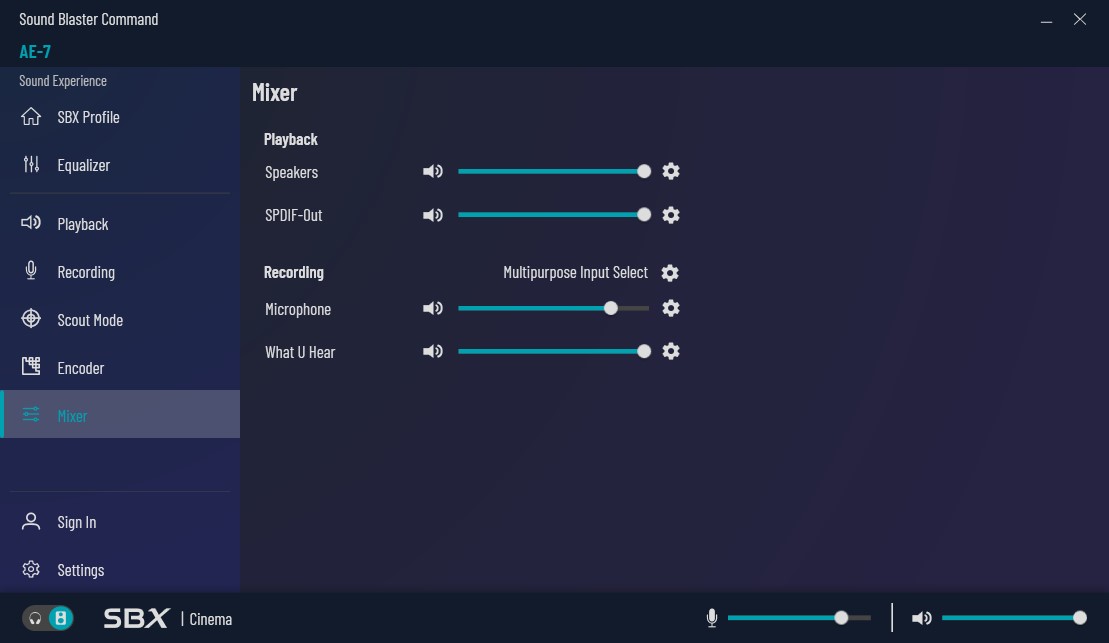1109x643 pixels.
Task: Toggle headphones/speakers output switch
Action: click(48, 618)
